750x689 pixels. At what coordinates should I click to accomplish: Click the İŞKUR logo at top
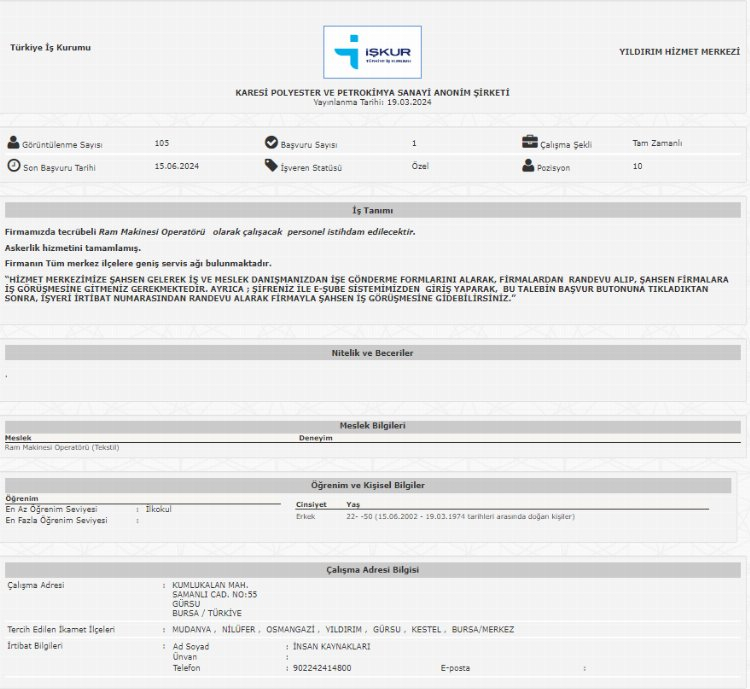[x=372, y=52]
